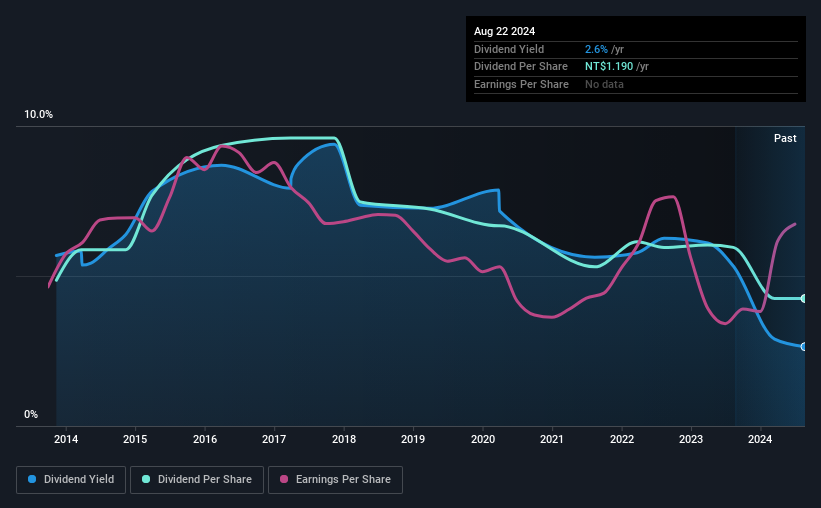The height and width of the screenshot is (508, 821).
Task: Click the 0% y-axis label
Action: click(31, 415)
